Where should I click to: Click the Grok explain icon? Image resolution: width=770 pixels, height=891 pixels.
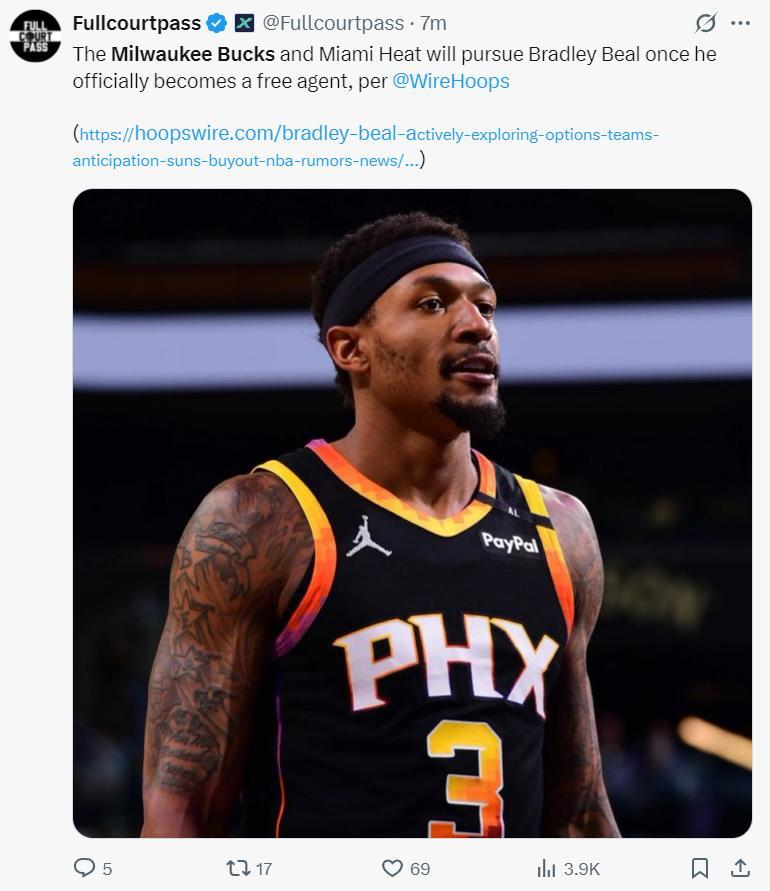point(705,23)
